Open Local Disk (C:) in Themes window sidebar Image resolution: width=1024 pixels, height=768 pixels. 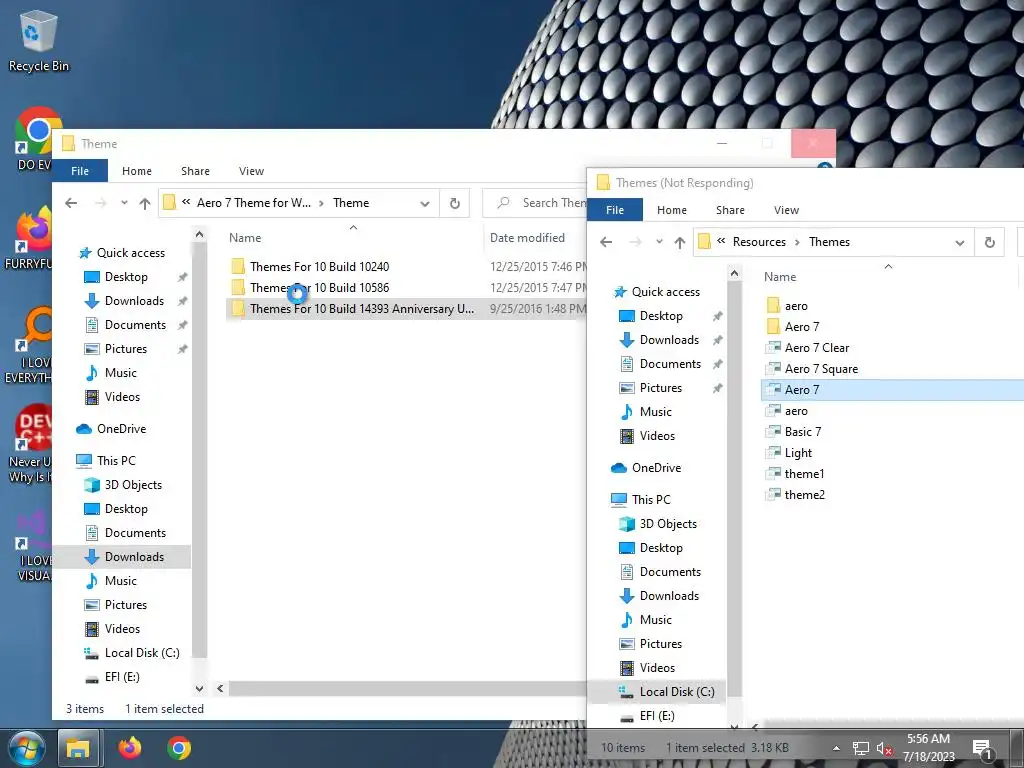pos(677,692)
